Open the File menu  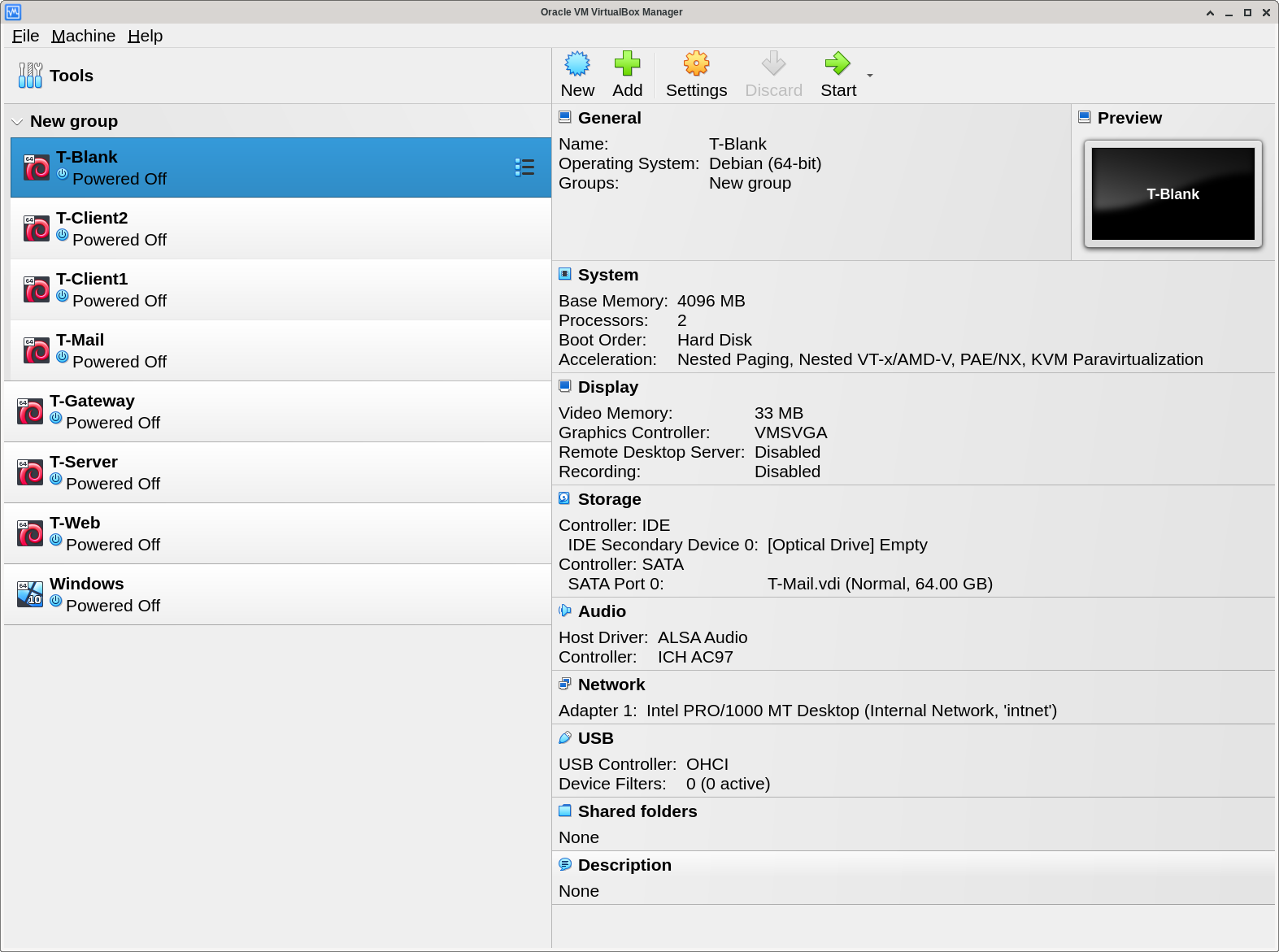point(25,36)
